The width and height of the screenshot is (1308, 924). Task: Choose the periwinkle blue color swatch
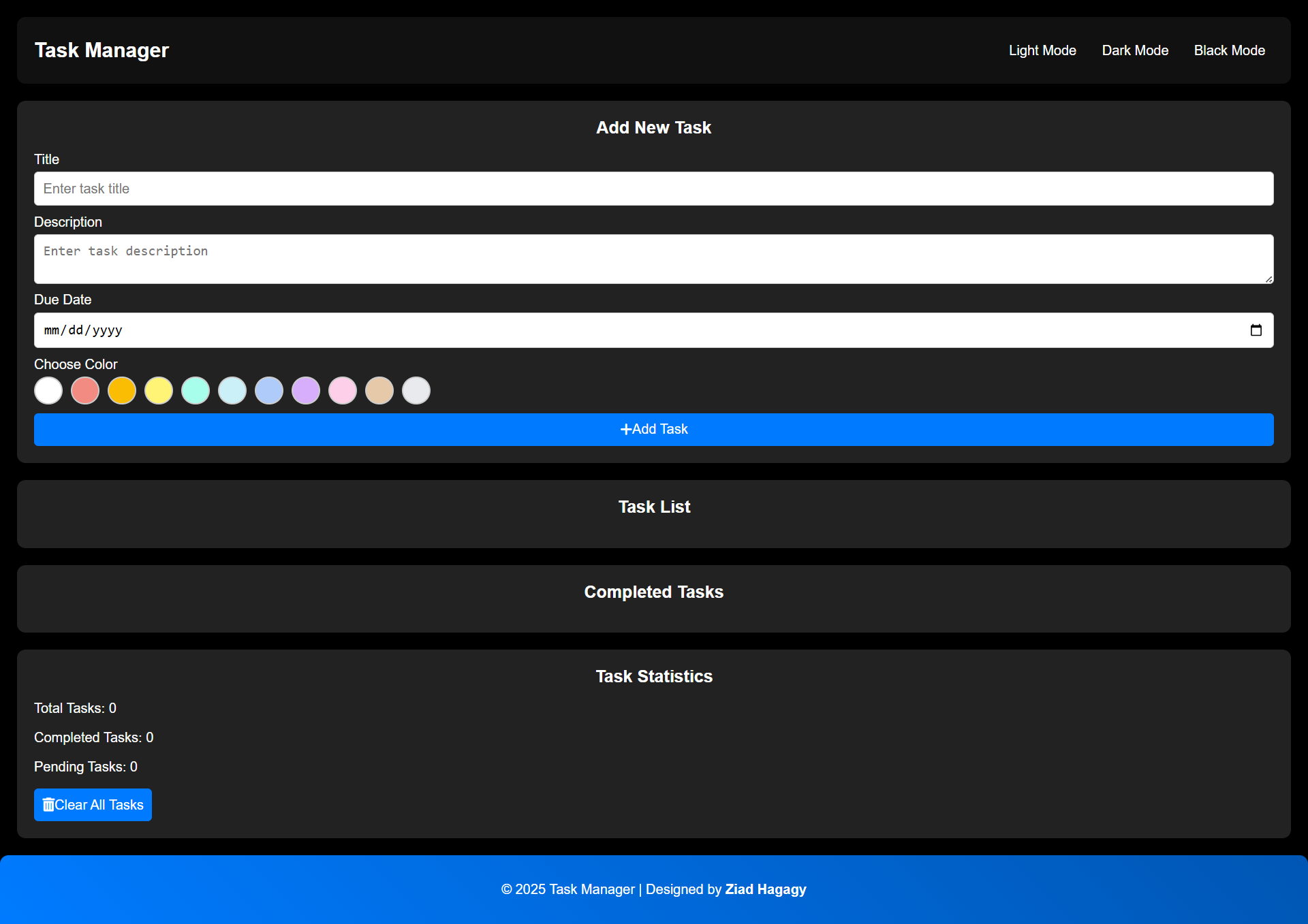(x=269, y=391)
